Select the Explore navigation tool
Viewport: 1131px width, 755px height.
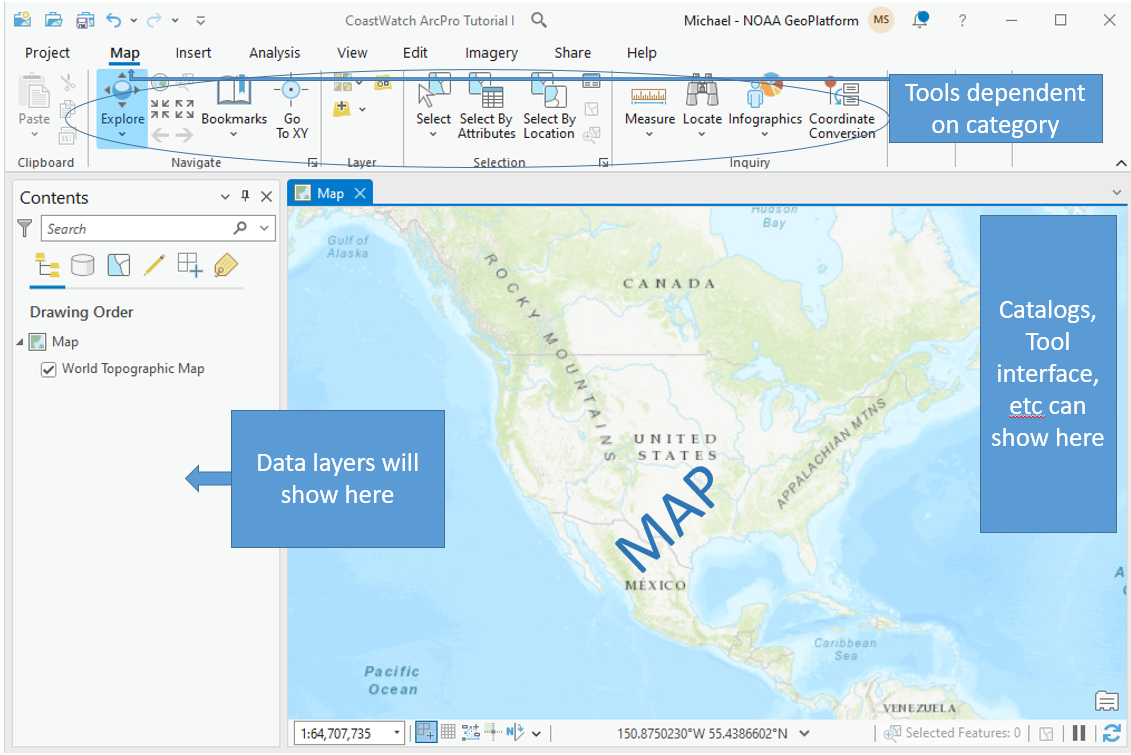click(x=122, y=104)
